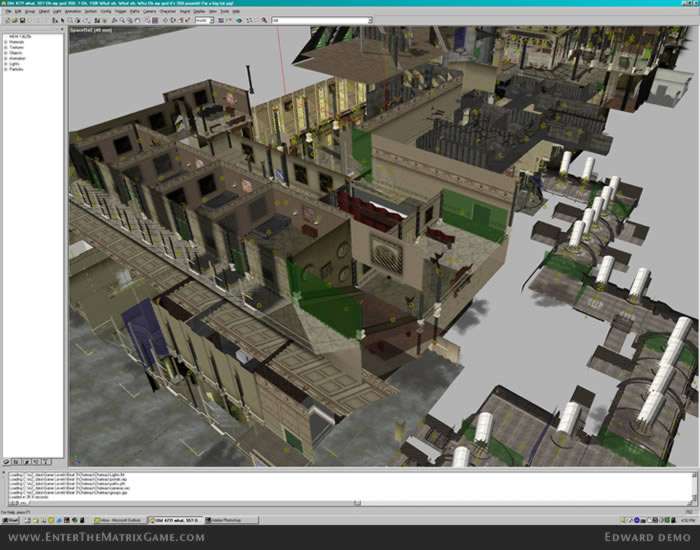Switch to Microsoft Outlook taskbar button
The image size is (700, 550).
click(120, 520)
